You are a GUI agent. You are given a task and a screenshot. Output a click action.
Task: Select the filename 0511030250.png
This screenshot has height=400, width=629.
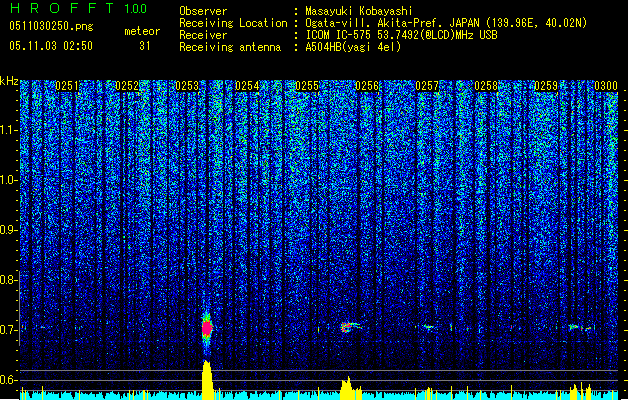pos(51,26)
